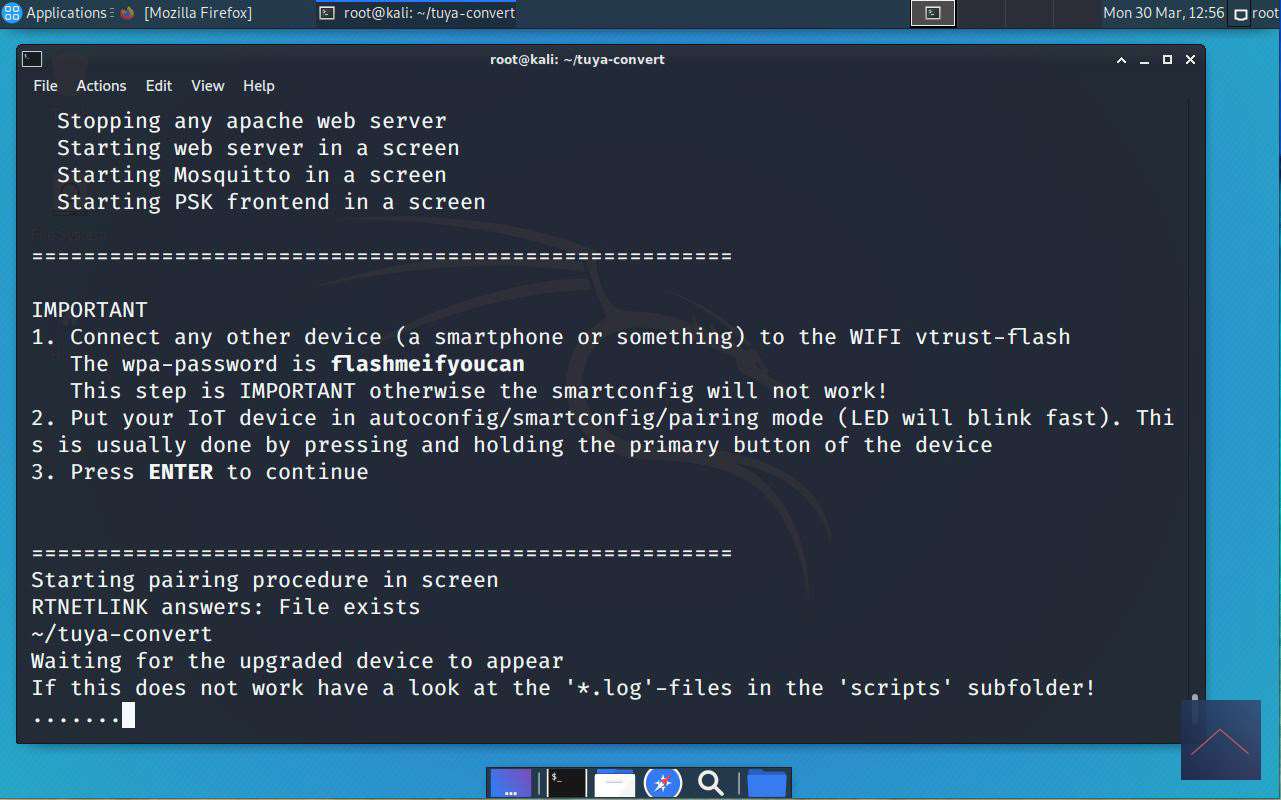Open the View menu
This screenshot has height=800, width=1281.
pyautogui.click(x=208, y=86)
